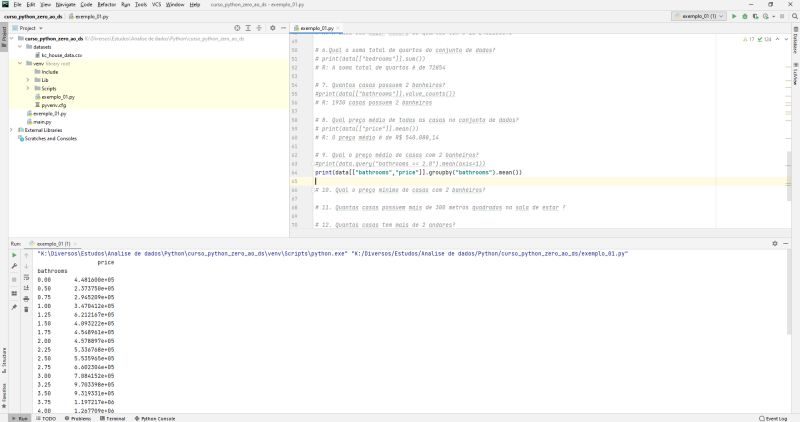Toggle the Favorites sidebar tab
Viewport: 800px width, 422px height.
pos(4,396)
